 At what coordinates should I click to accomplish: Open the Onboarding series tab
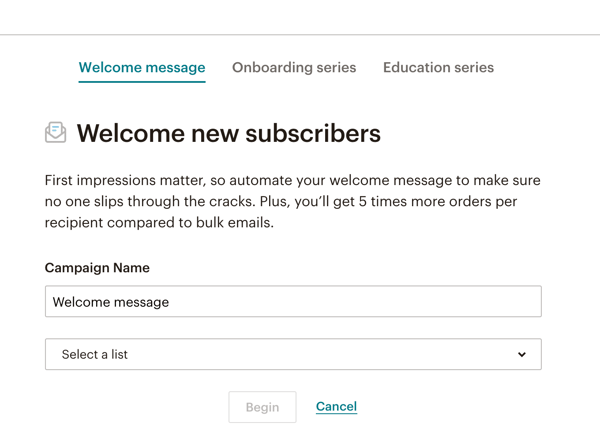pyautogui.click(x=294, y=68)
